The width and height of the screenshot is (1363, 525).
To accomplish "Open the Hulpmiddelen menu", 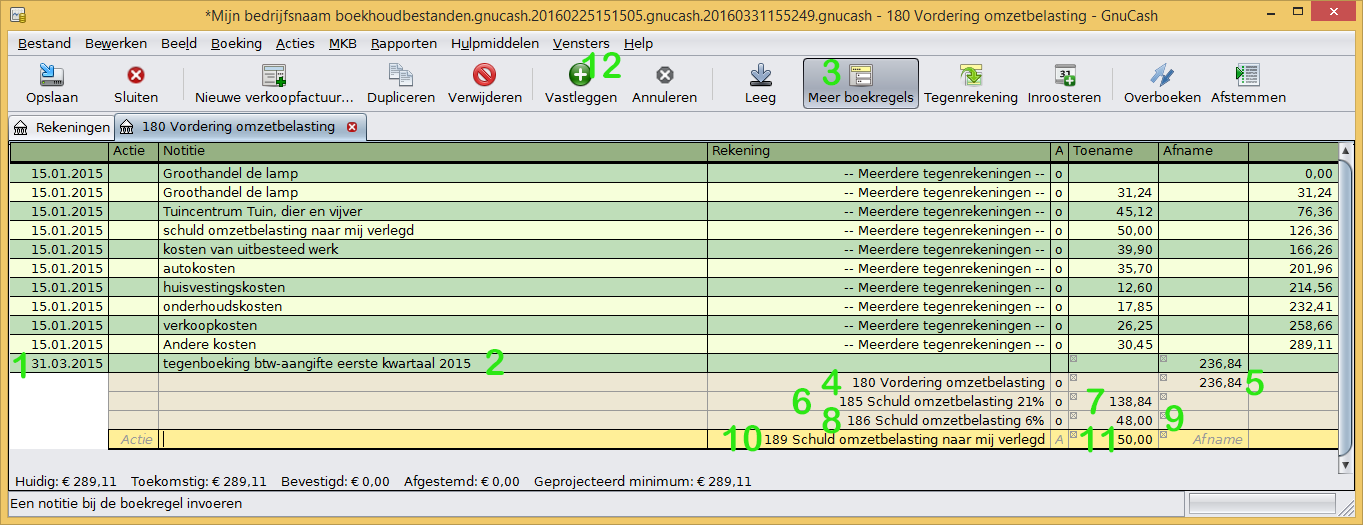I will 495,43.
